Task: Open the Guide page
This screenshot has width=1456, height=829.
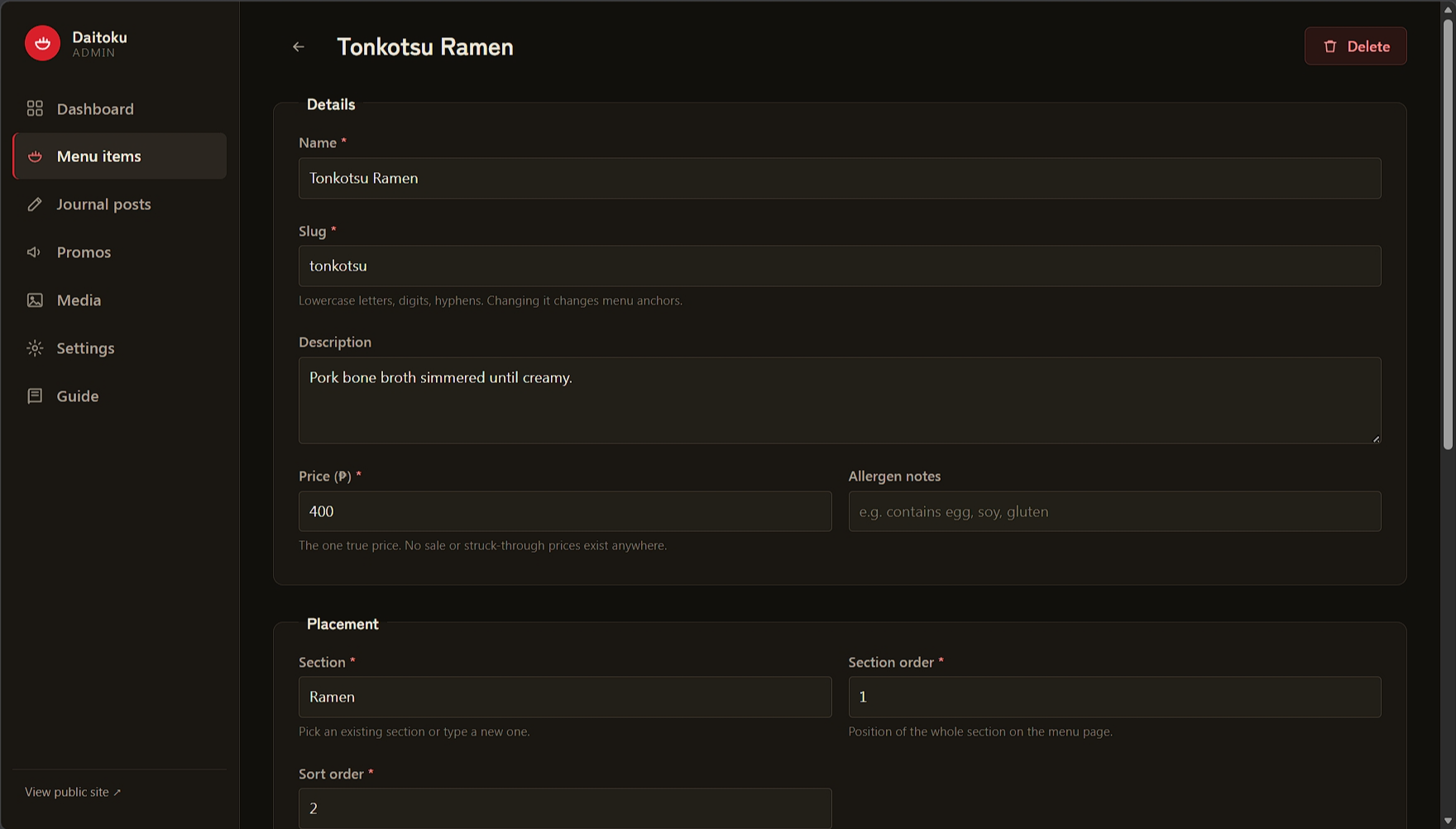Action: pyautogui.click(x=120, y=396)
